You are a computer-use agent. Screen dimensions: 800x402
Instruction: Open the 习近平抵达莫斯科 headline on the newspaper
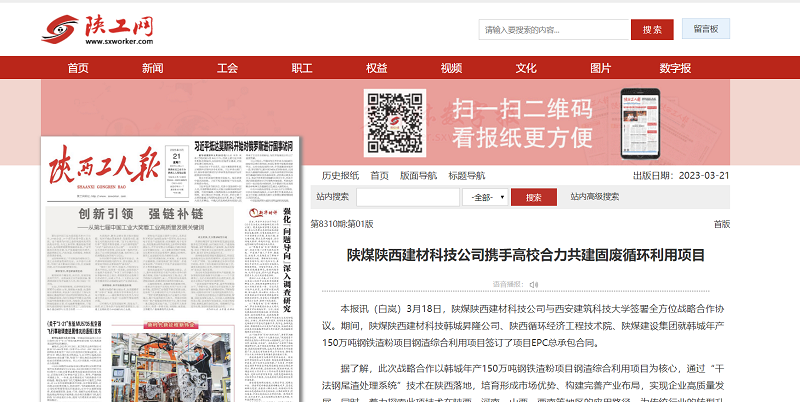(x=244, y=146)
